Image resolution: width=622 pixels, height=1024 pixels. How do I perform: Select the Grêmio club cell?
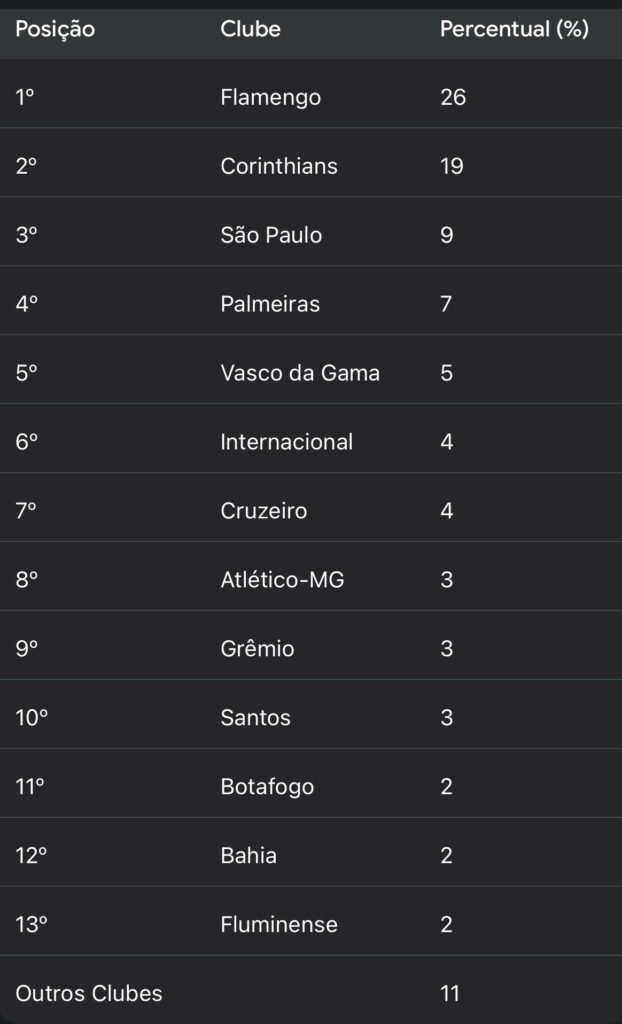(x=257, y=649)
